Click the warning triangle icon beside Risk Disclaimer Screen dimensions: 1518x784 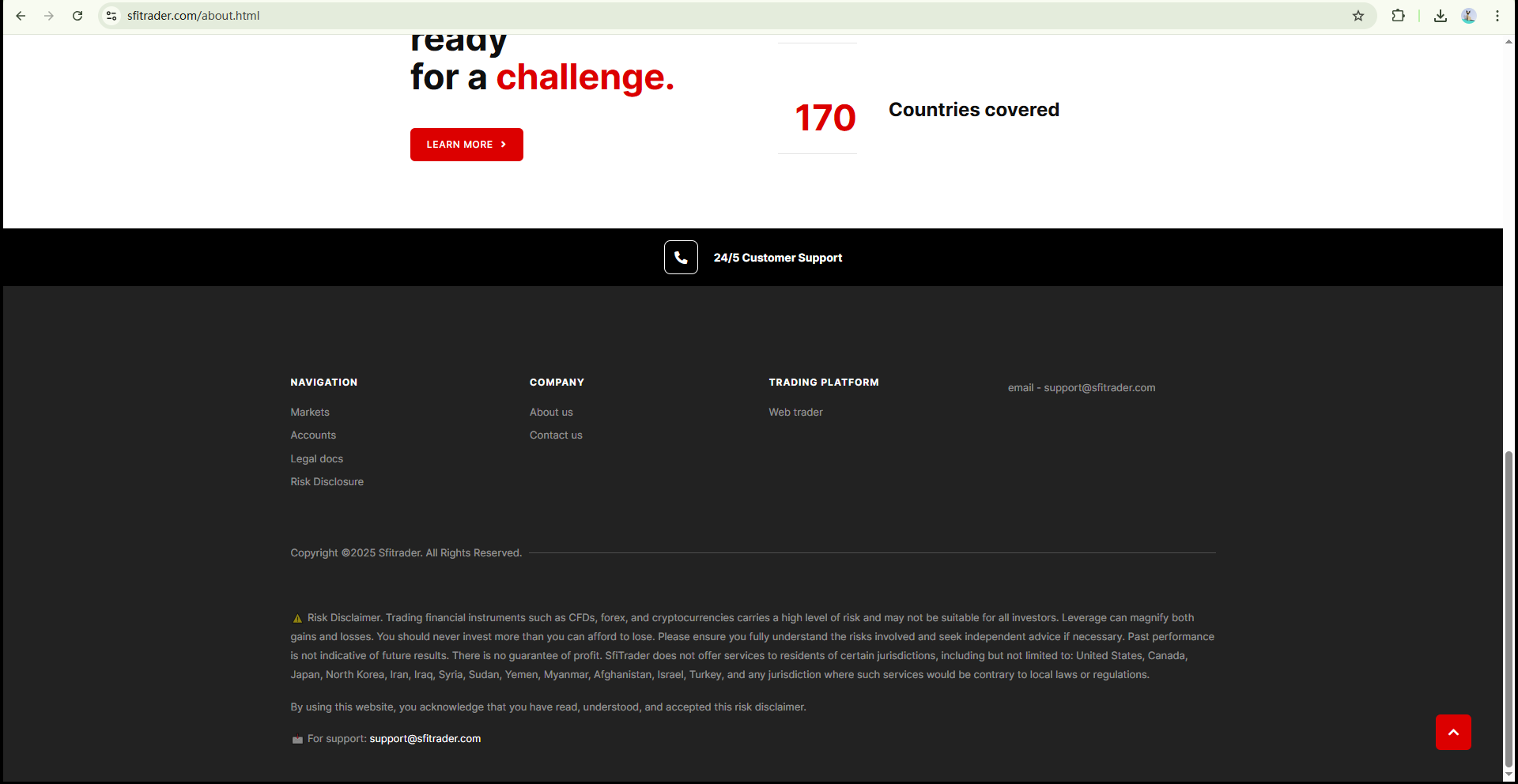(x=297, y=619)
